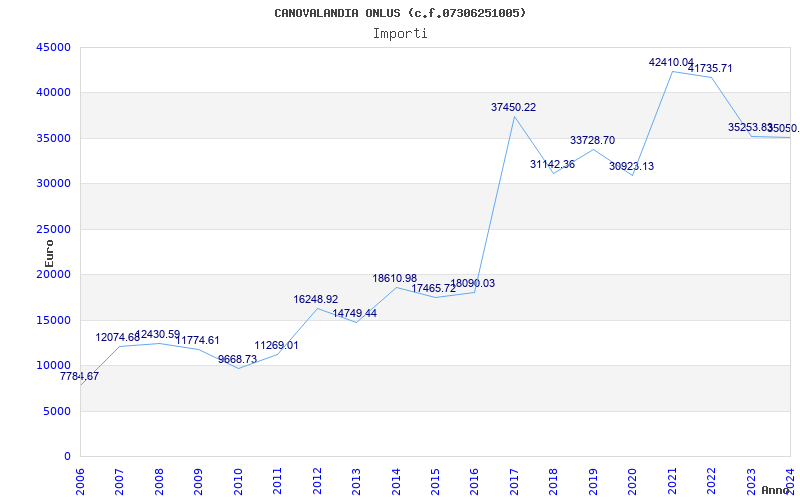800x500 pixels.
Task: Click the x-axis year 2014
Action: point(395,480)
